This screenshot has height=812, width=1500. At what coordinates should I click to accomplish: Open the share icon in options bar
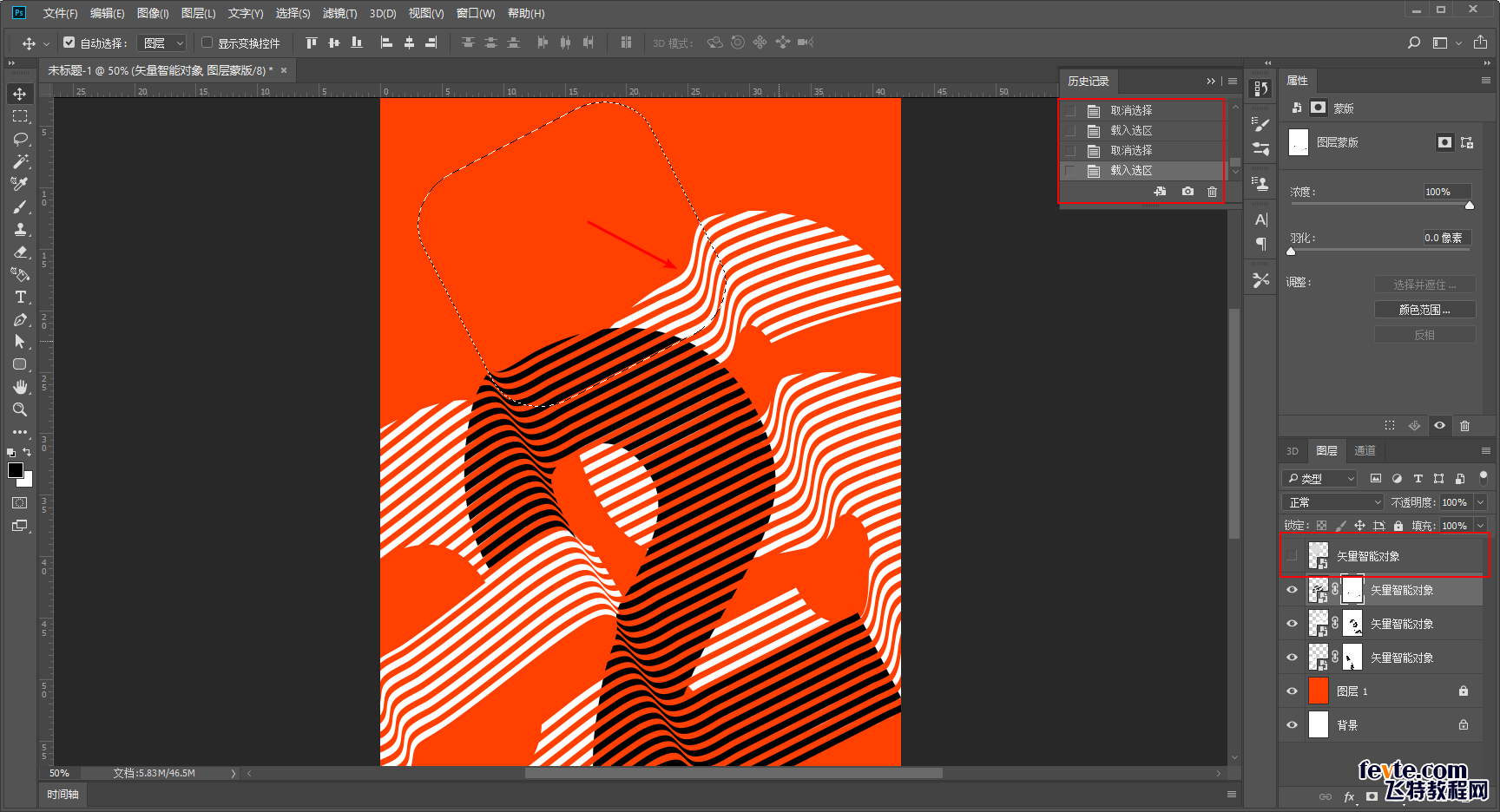coord(1480,43)
